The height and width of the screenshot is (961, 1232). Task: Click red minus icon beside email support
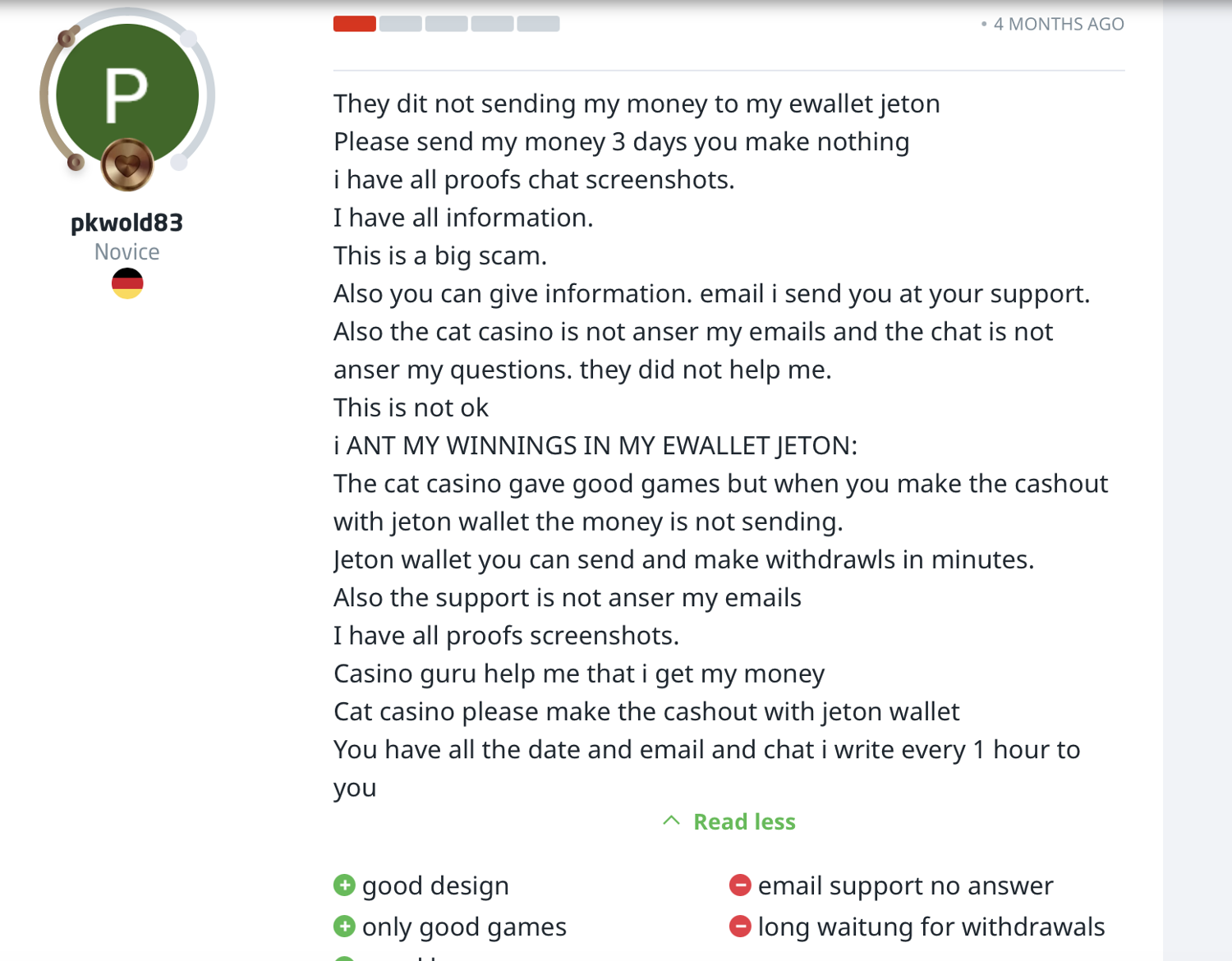click(740, 885)
